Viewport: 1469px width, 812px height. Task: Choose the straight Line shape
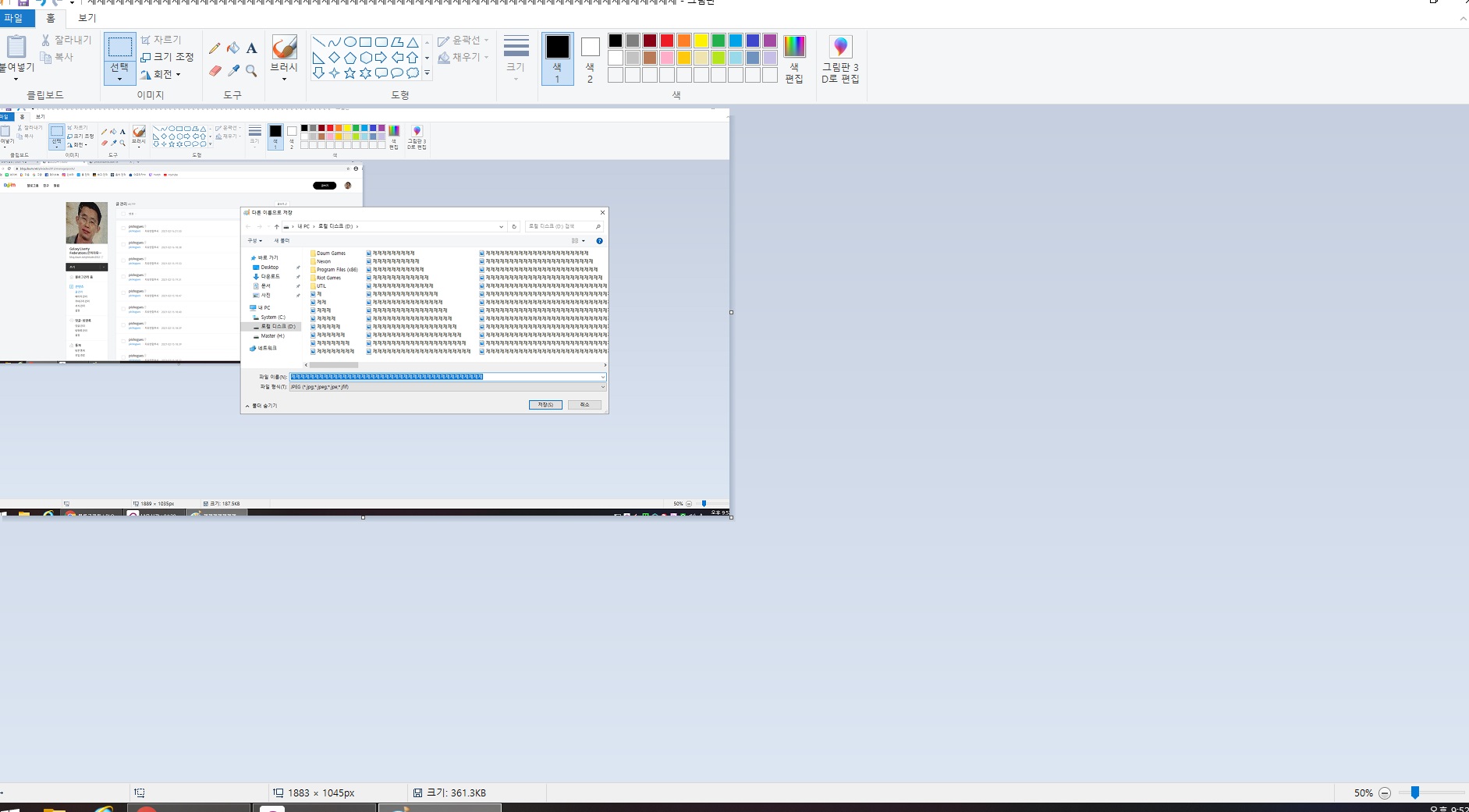(318, 42)
